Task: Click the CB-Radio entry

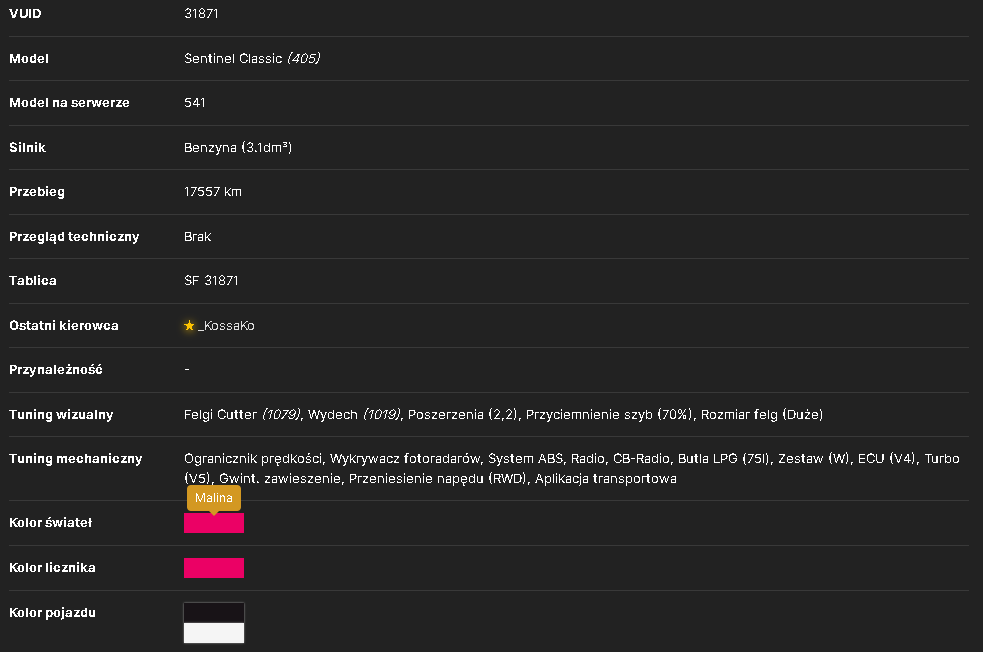Action: [641, 459]
